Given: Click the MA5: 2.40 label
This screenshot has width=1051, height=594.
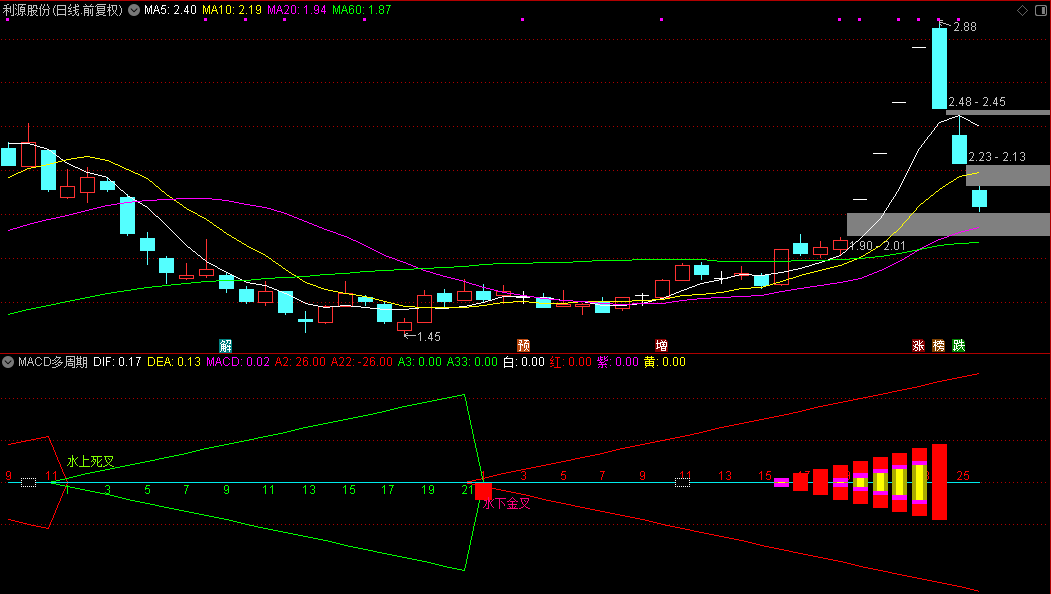Looking at the screenshot, I should 170,10.
